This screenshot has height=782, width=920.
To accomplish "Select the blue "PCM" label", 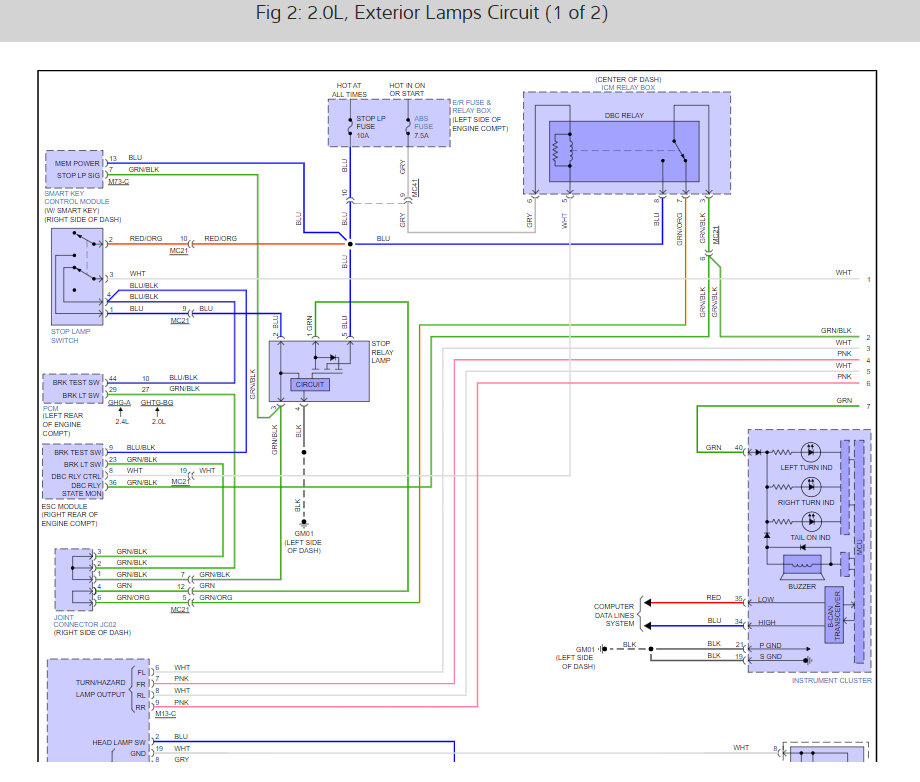I will (x=50, y=408).
